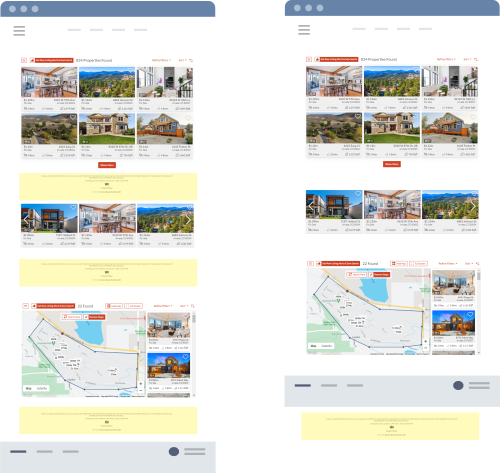Zoom out on the left window map
Screen dimensions: 500x473
pyautogui.click(x=141, y=390)
